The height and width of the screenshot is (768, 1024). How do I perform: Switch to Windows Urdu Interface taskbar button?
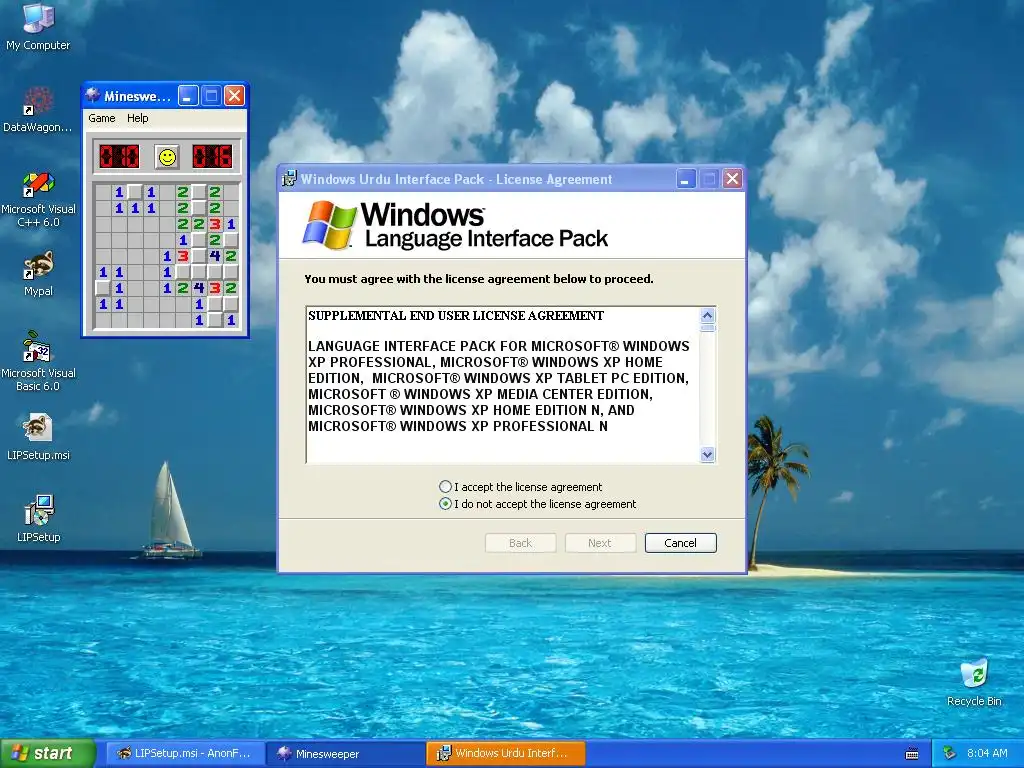tap(505, 753)
